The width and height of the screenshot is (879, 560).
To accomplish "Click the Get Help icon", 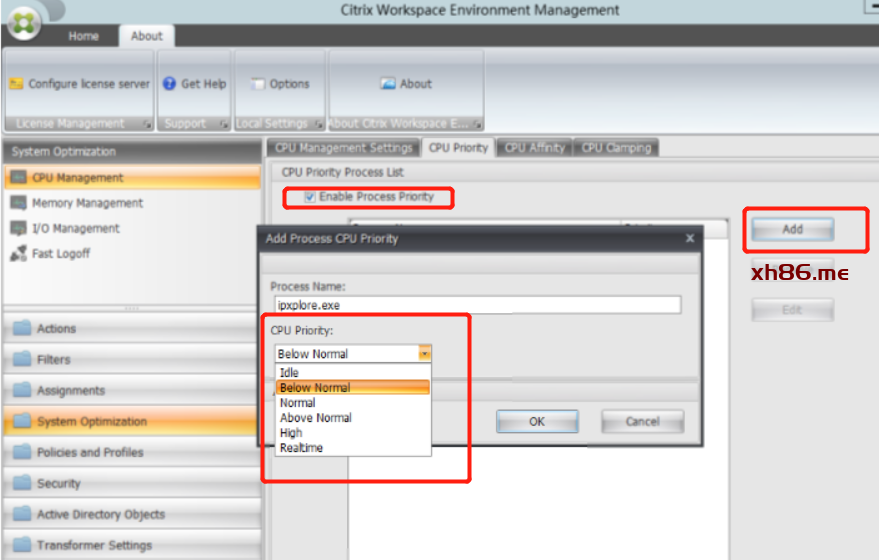I will tap(170, 85).
